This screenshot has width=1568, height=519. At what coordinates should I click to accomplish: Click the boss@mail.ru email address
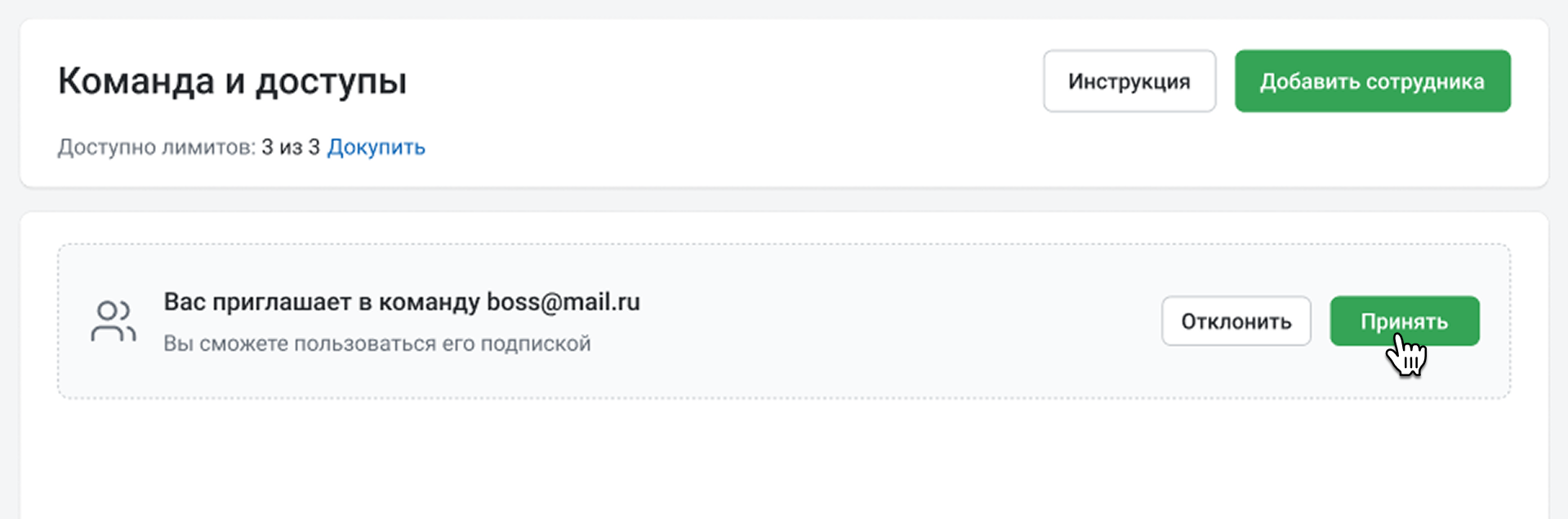(x=563, y=302)
